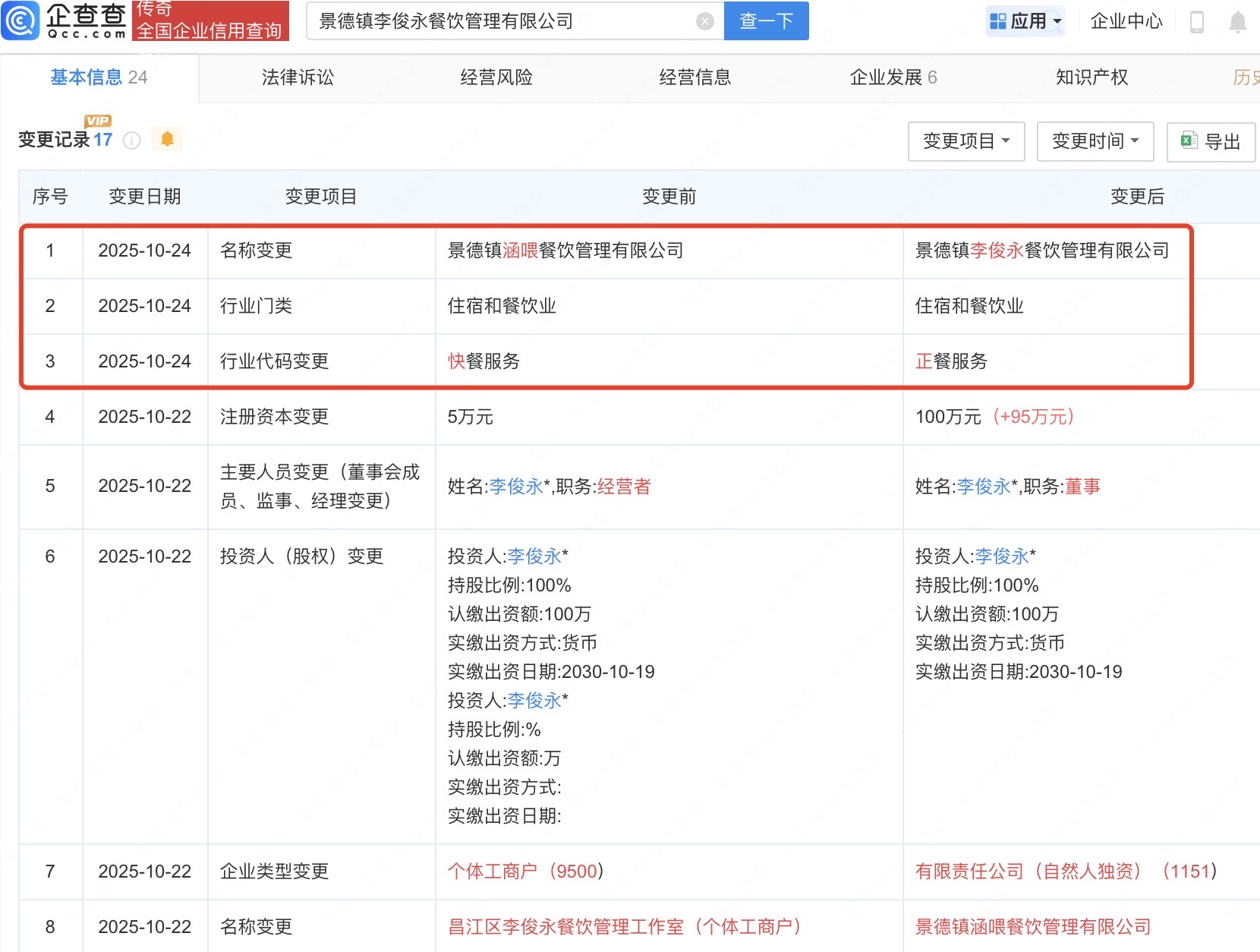Click the VIP badge above 变更记录
The width and height of the screenshot is (1260, 952).
(x=98, y=121)
